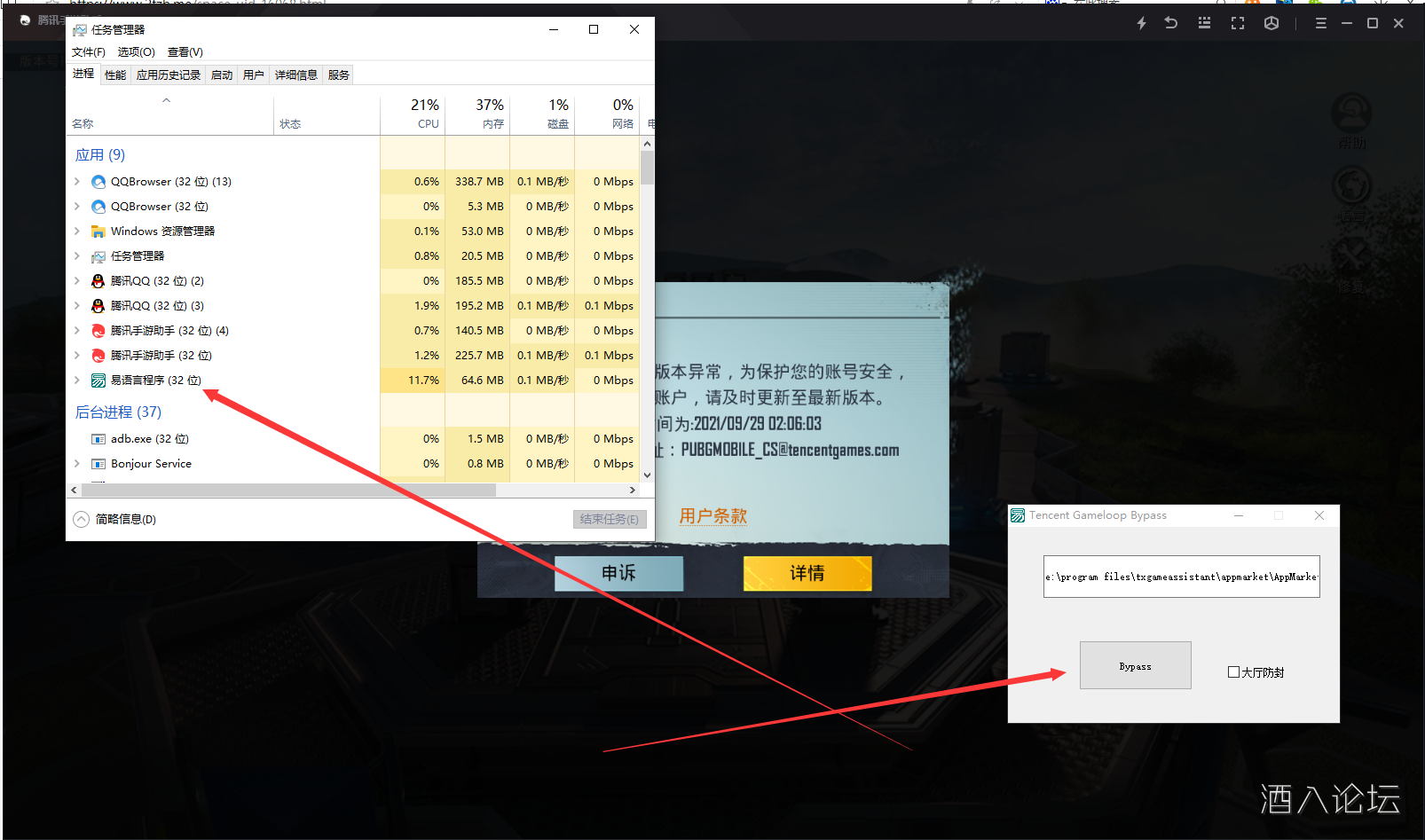Click the Tencent Gameloop Bypass title icon
This screenshot has height=840, width=1425.
point(1018,515)
